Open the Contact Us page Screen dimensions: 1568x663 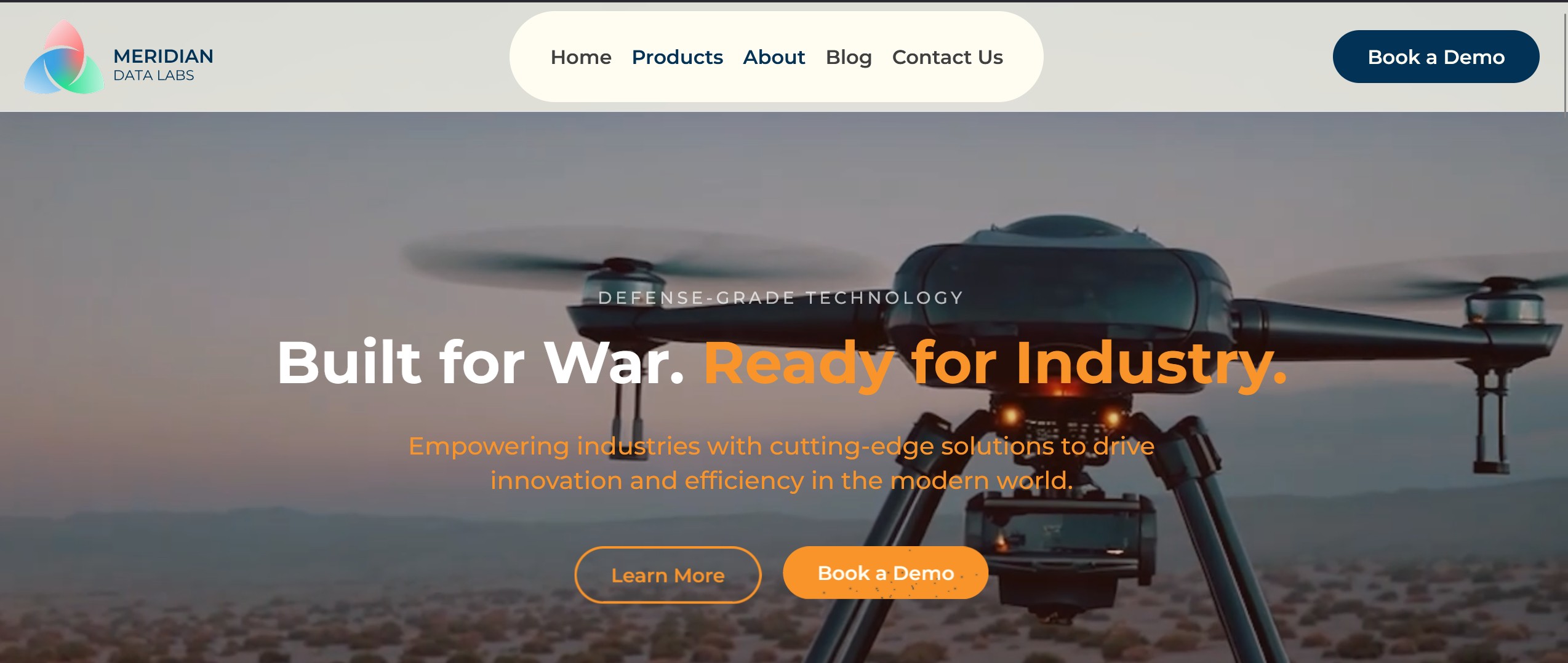pyautogui.click(x=947, y=57)
